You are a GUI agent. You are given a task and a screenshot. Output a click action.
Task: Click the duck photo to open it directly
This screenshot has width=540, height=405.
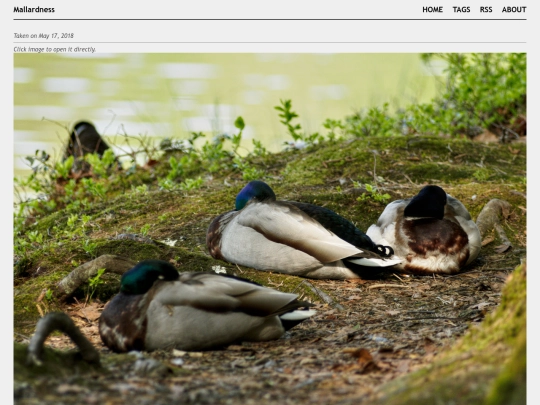pos(270,229)
